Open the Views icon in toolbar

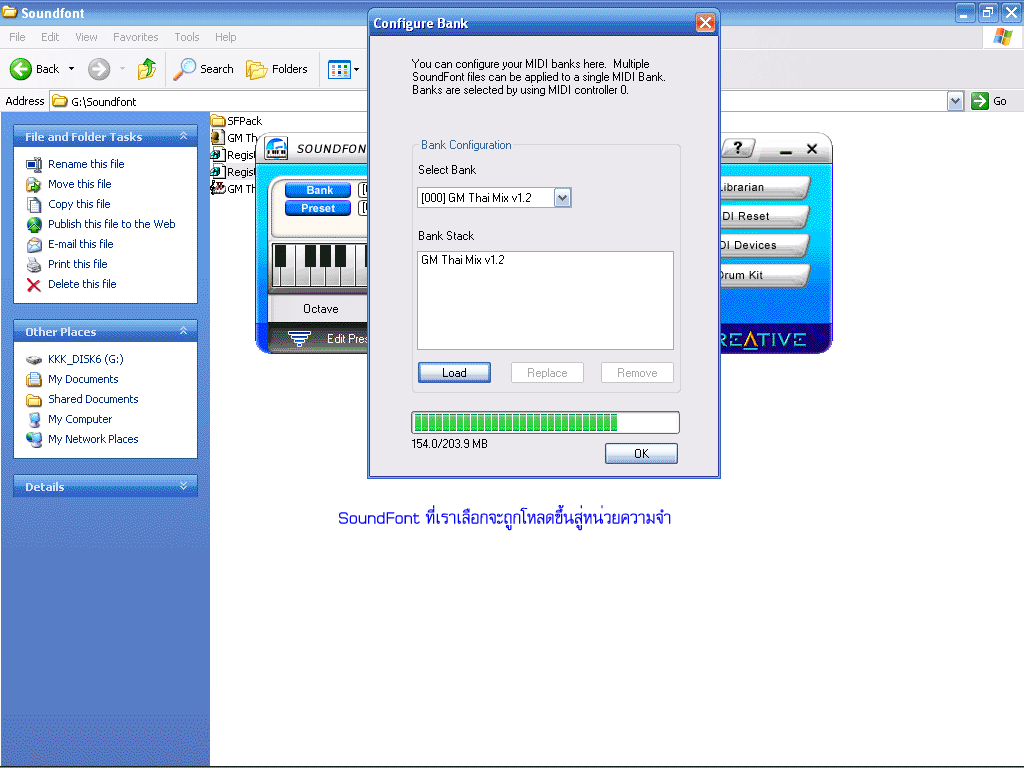pyautogui.click(x=339, y=69)
